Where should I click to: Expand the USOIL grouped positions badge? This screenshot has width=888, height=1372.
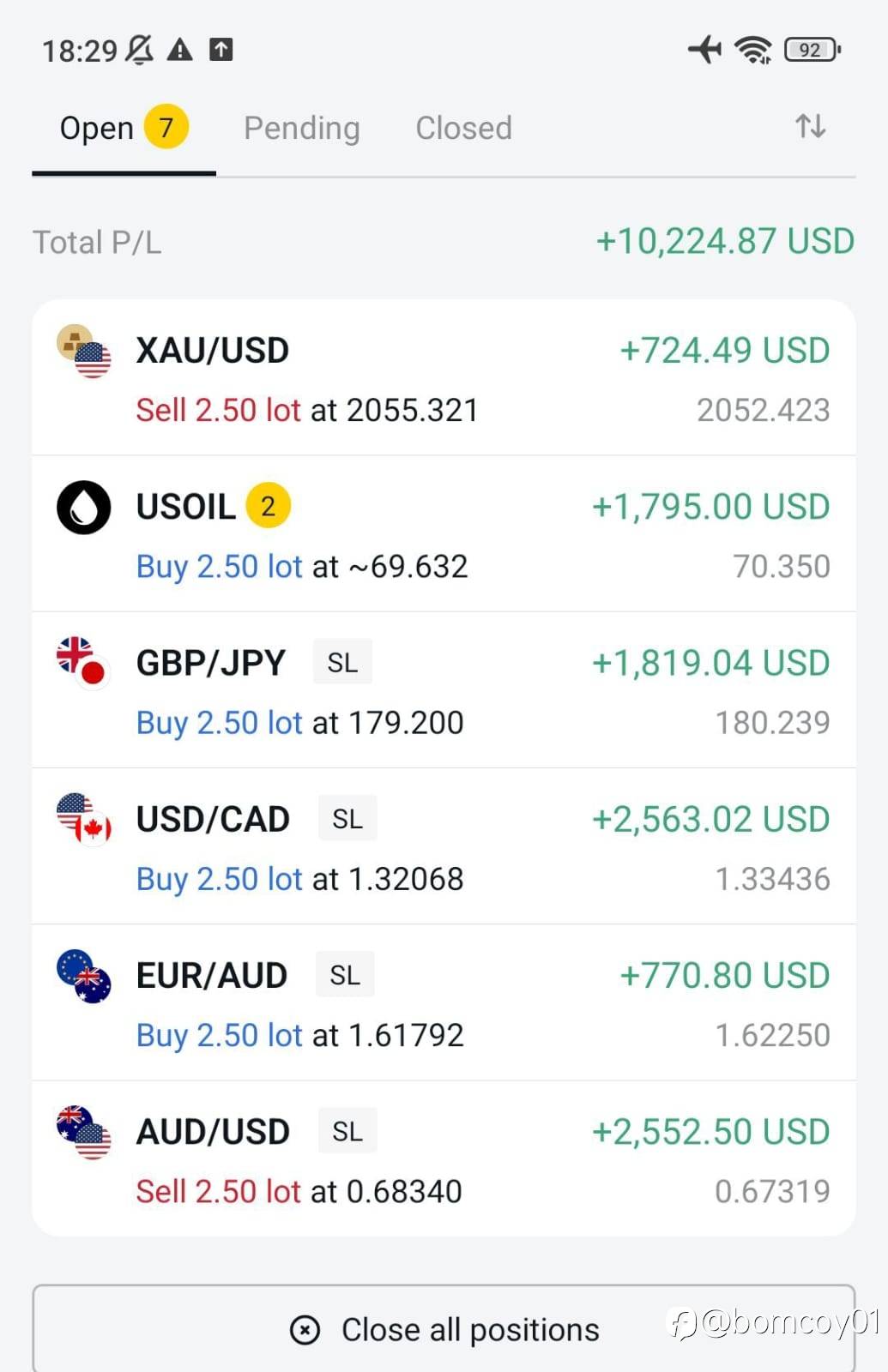(268, 507)
